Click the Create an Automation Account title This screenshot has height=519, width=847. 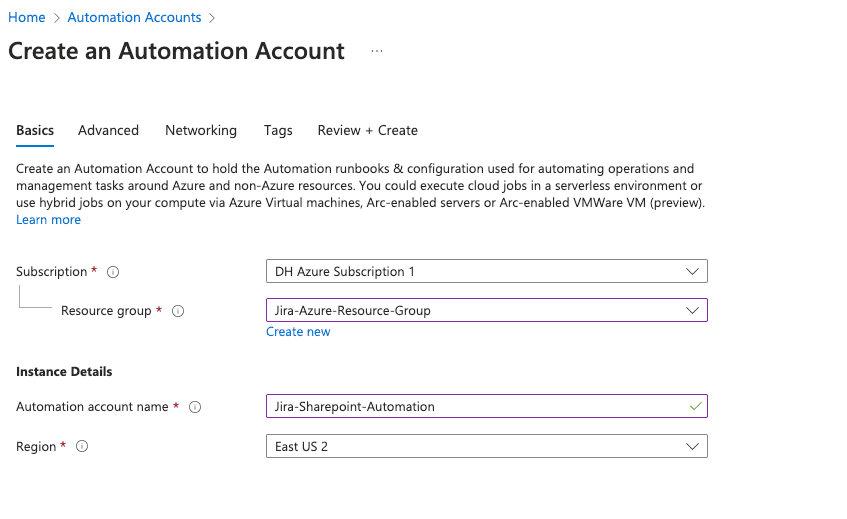point(176,51)
